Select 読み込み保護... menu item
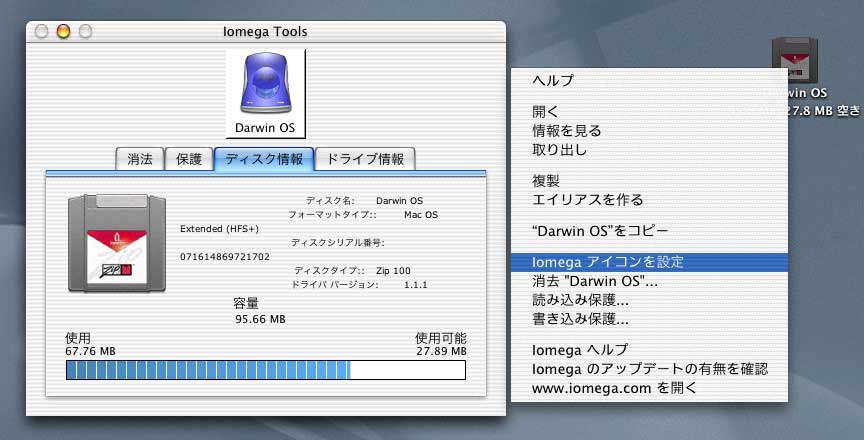Screen dimensions: 864x440 tap(649, 300)
